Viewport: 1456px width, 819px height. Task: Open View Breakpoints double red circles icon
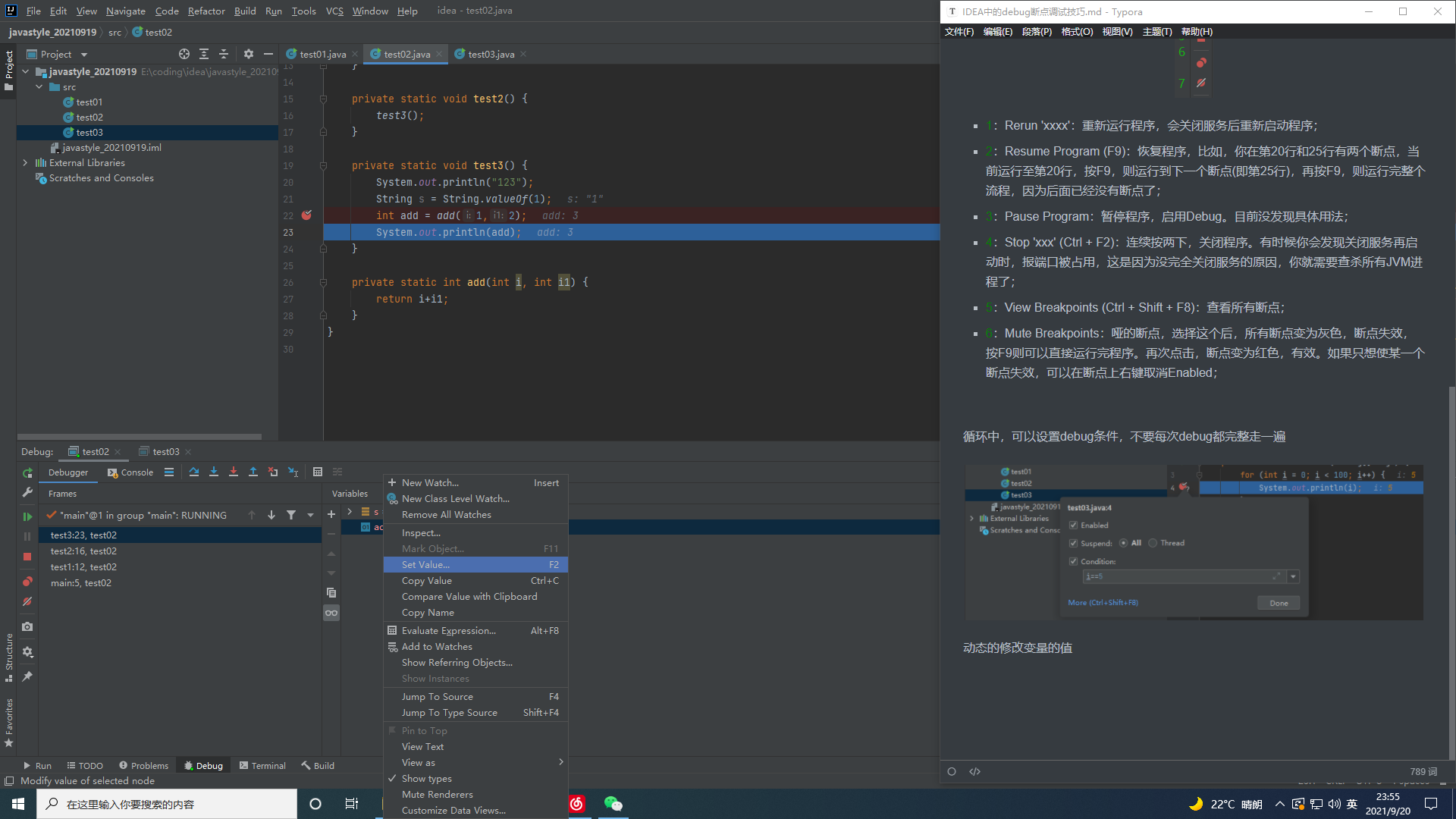click(x=27, y=582)
